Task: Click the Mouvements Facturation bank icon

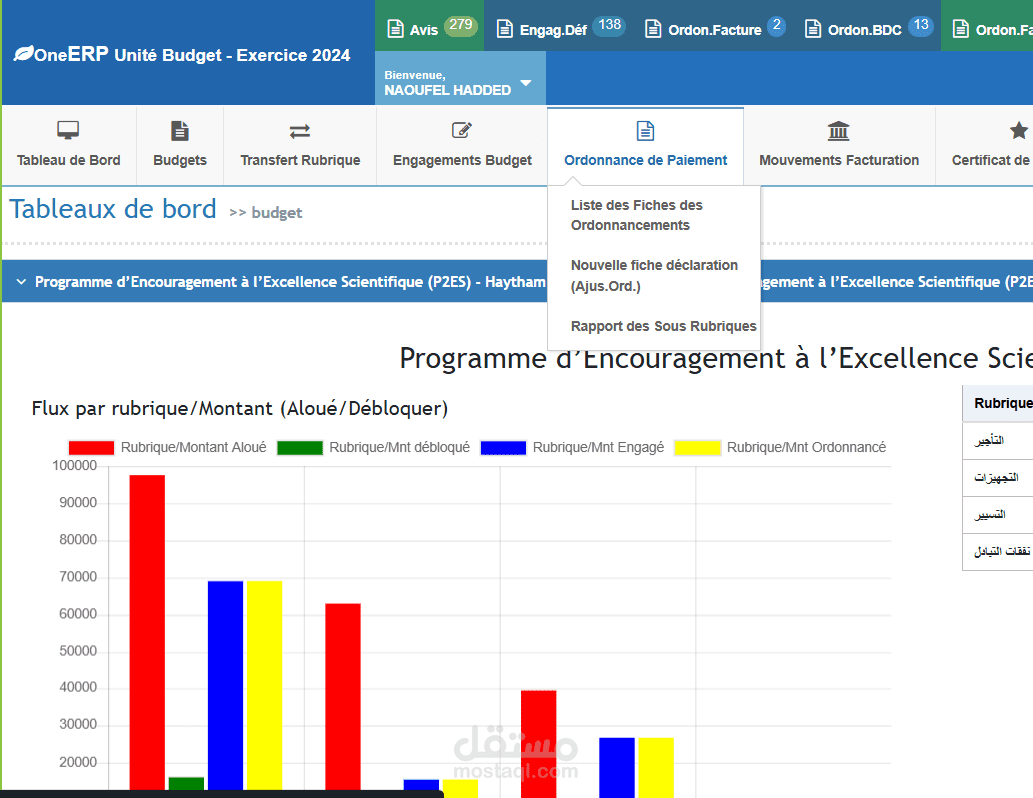Action: pyautogui.click(x=838, y=129)
